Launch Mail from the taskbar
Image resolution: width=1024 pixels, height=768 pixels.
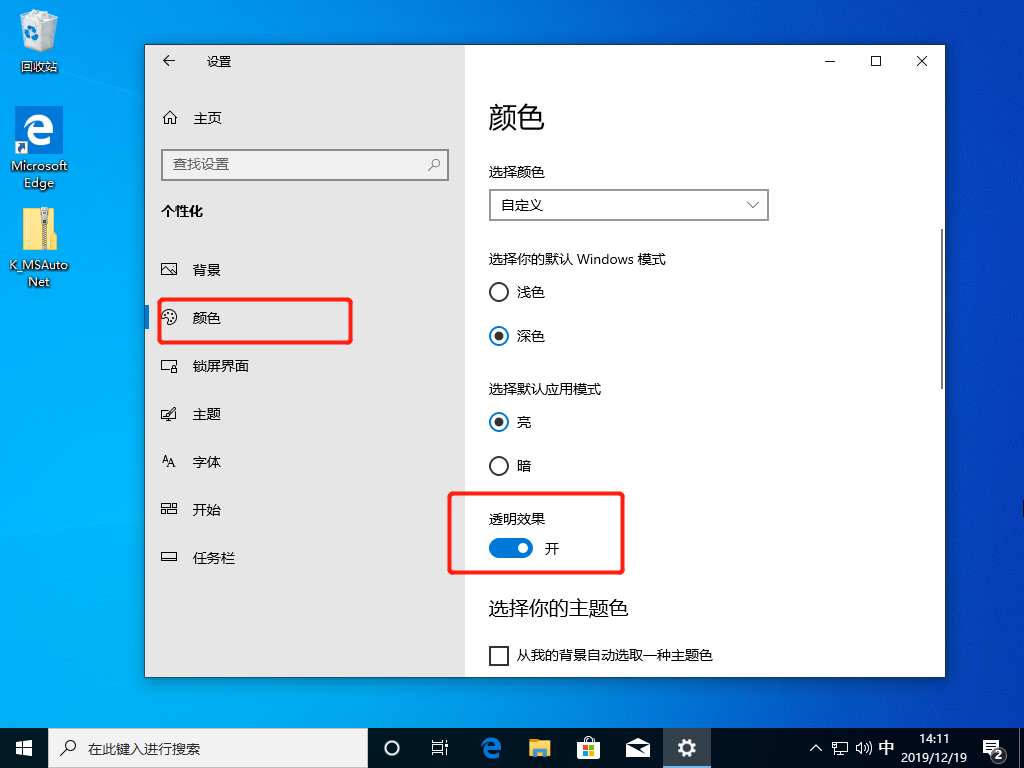[637, 747]
